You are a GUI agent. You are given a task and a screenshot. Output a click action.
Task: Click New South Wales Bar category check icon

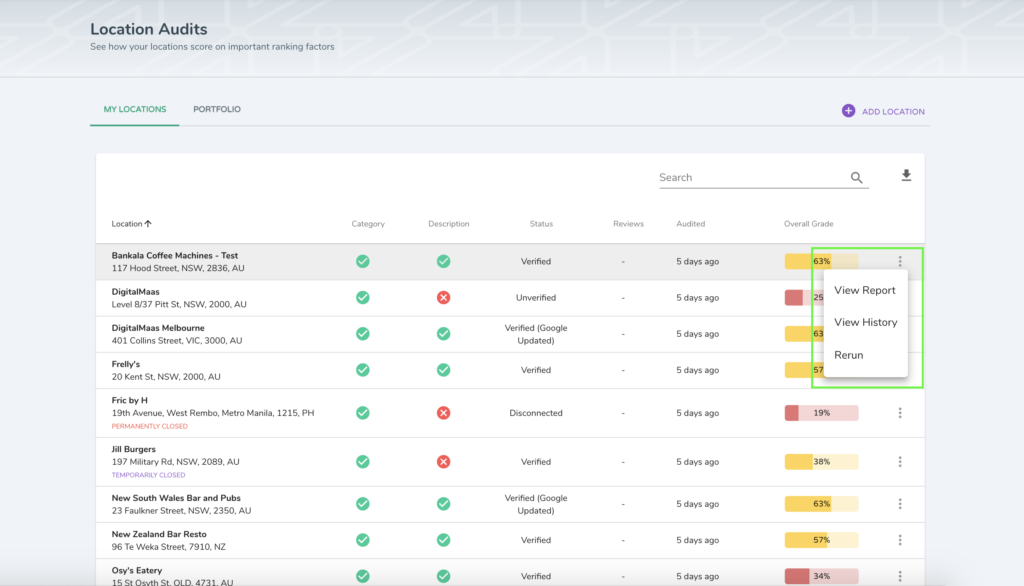click(x=362, y=504)
